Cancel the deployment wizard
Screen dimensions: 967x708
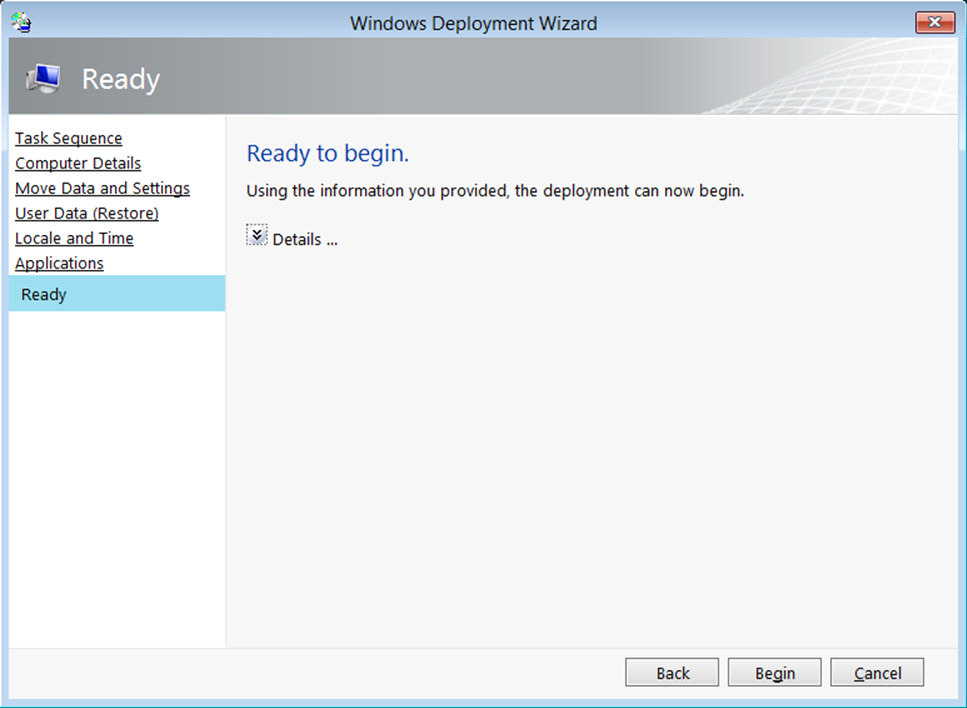[x=877, y=672]
